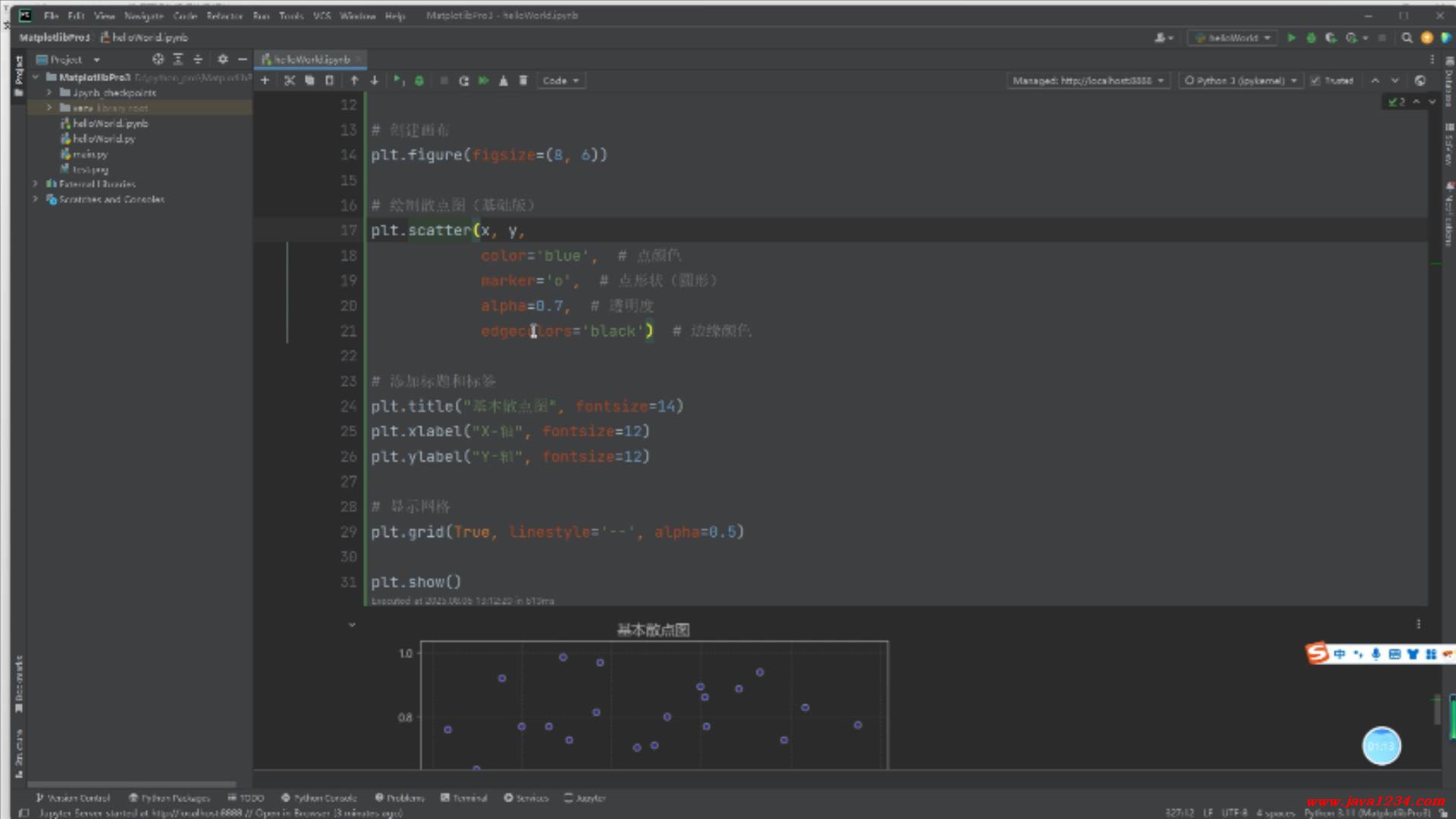Delete the current cell

pos(522,80)
